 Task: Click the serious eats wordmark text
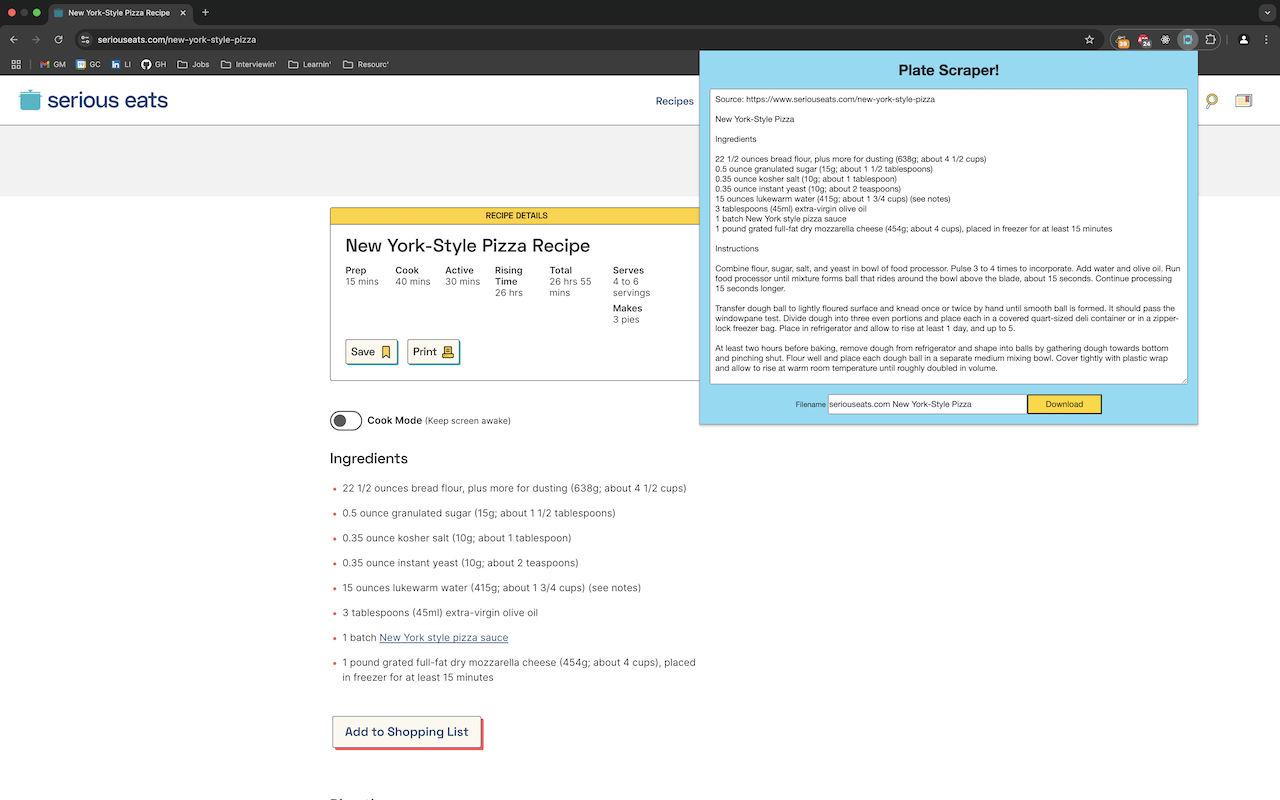(107, 100)
